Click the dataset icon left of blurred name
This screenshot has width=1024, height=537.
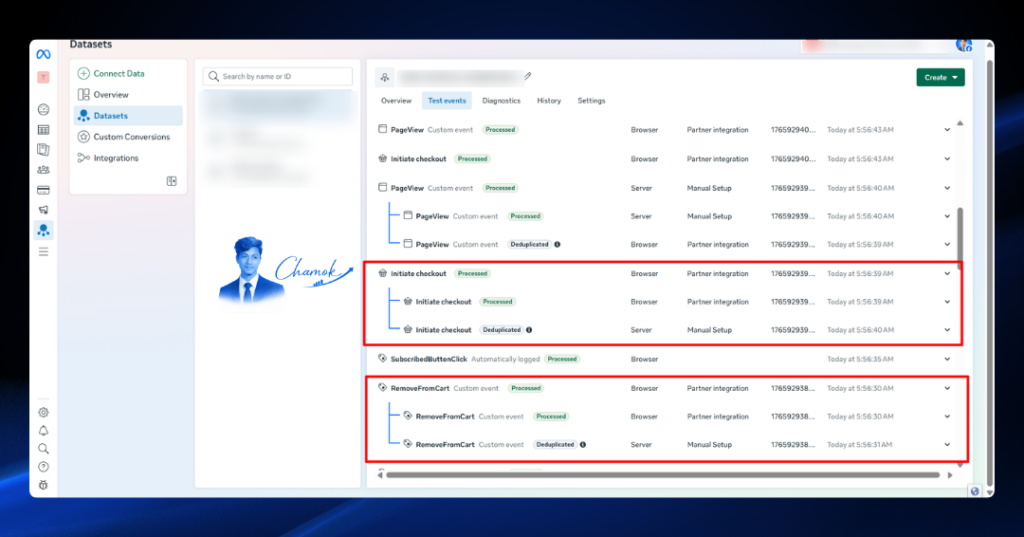385,78
